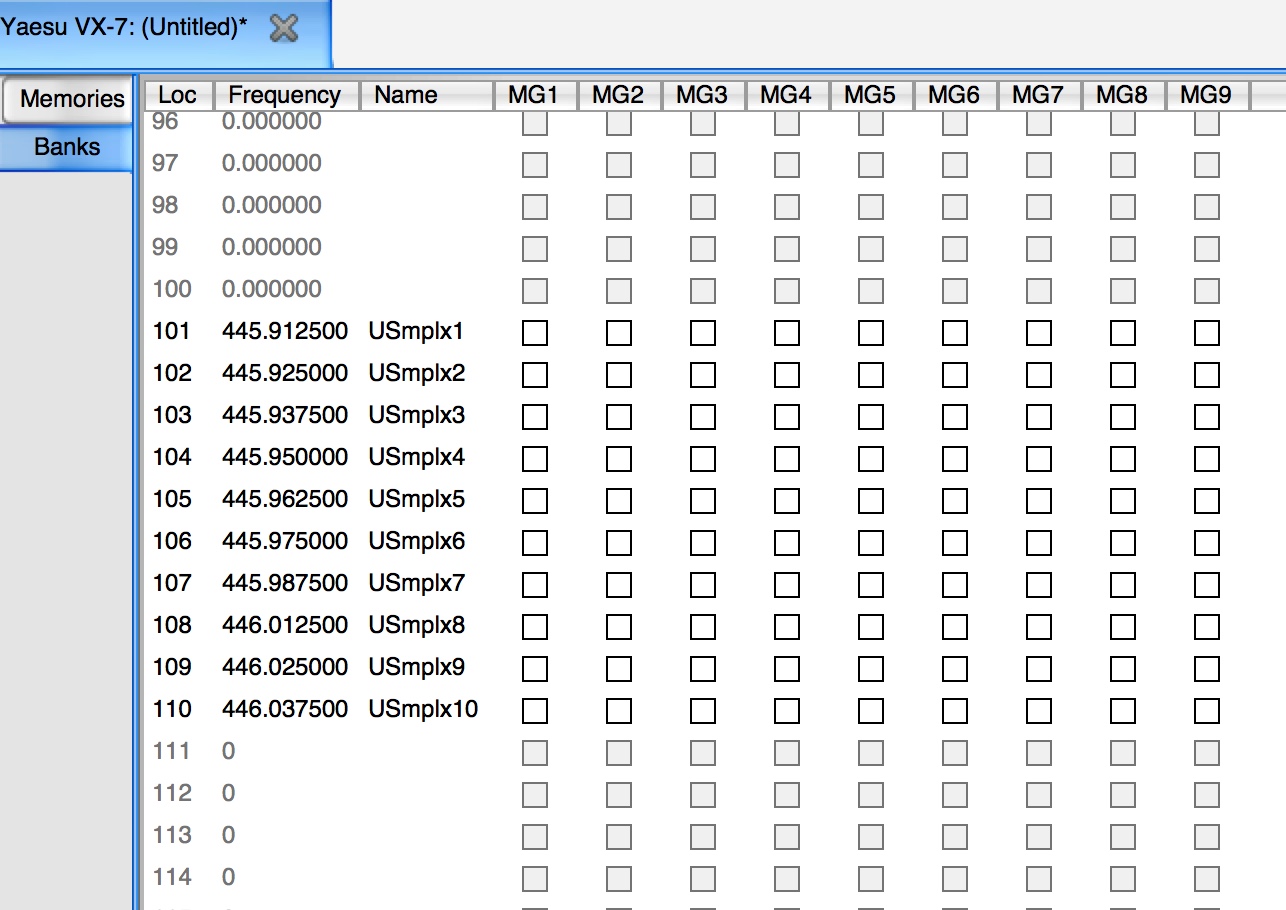The image size is (1286, 910).
Task: Click the name USmplx2
Action: tap(416, 373)
